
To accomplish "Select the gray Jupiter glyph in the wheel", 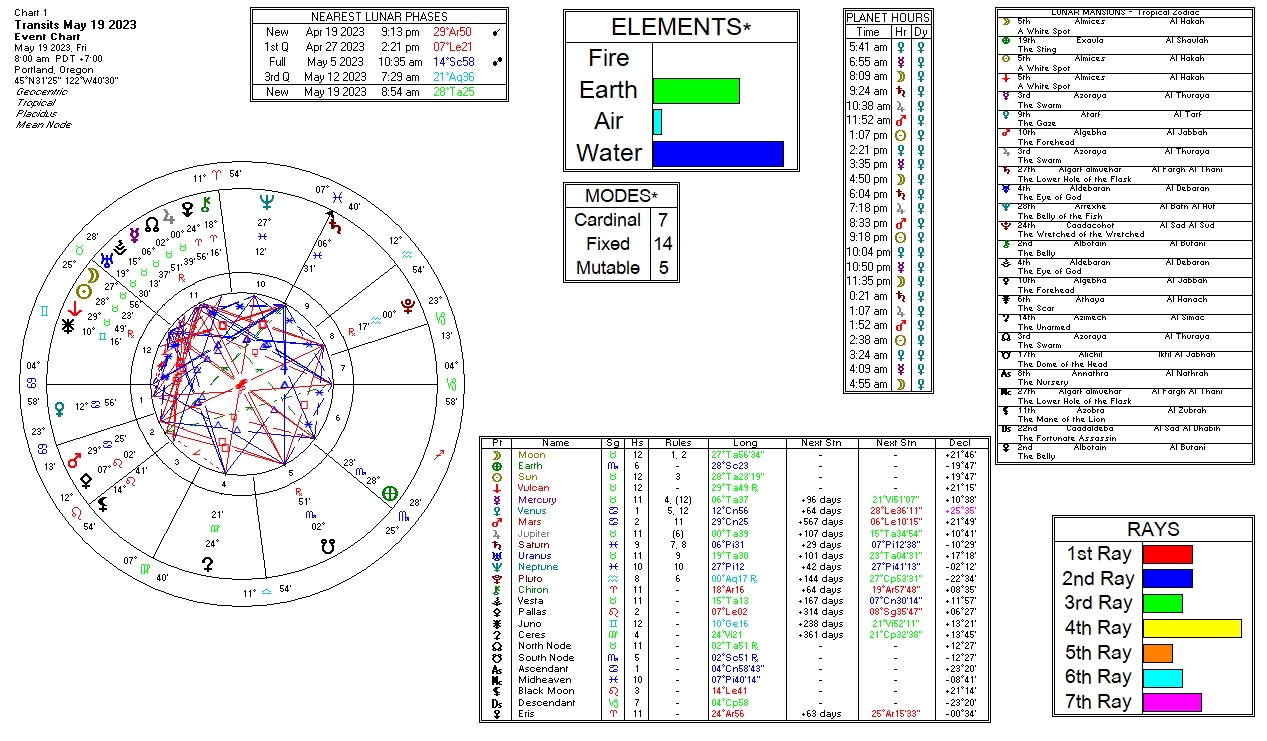I will 169,215.
